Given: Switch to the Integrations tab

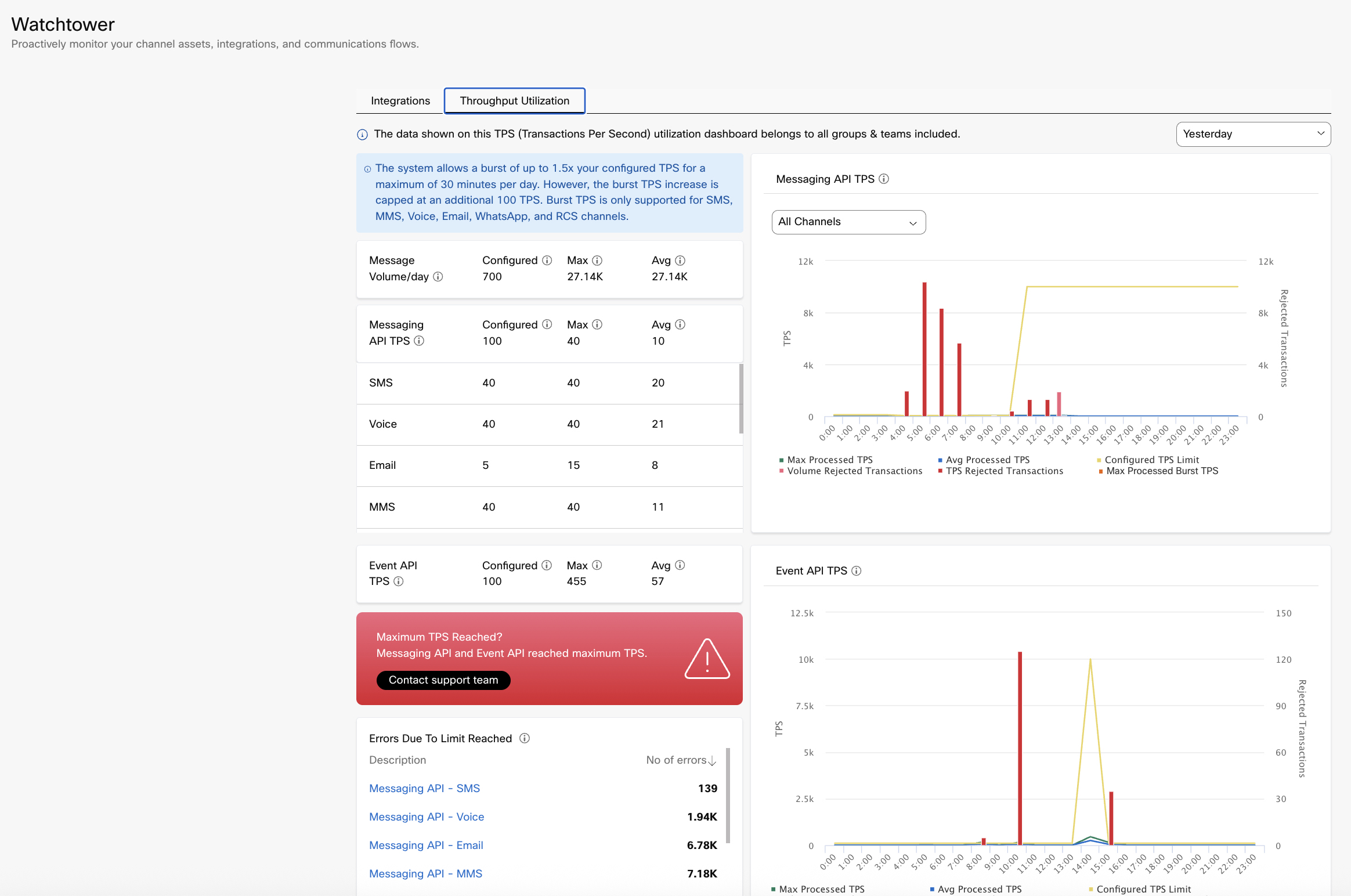Looking at the screenshot, I should click(400, 101).
